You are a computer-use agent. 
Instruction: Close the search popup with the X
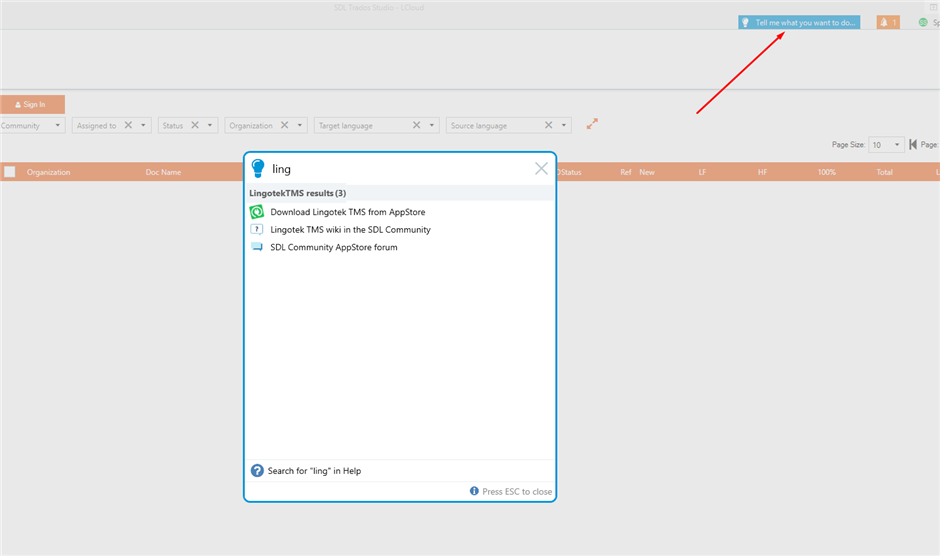coord(541,169)
